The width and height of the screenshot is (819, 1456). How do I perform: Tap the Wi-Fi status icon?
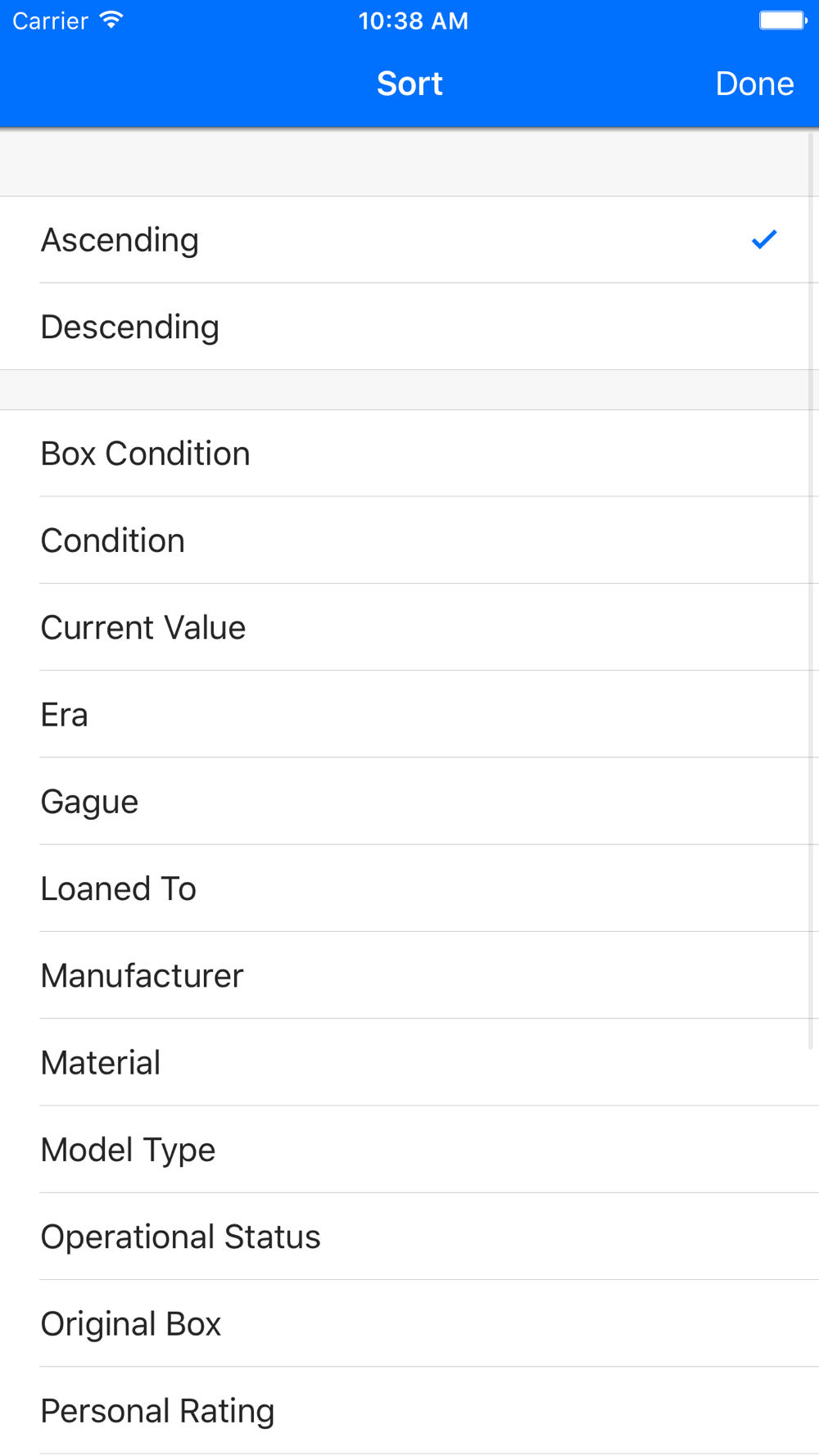(x=111, y=20)
